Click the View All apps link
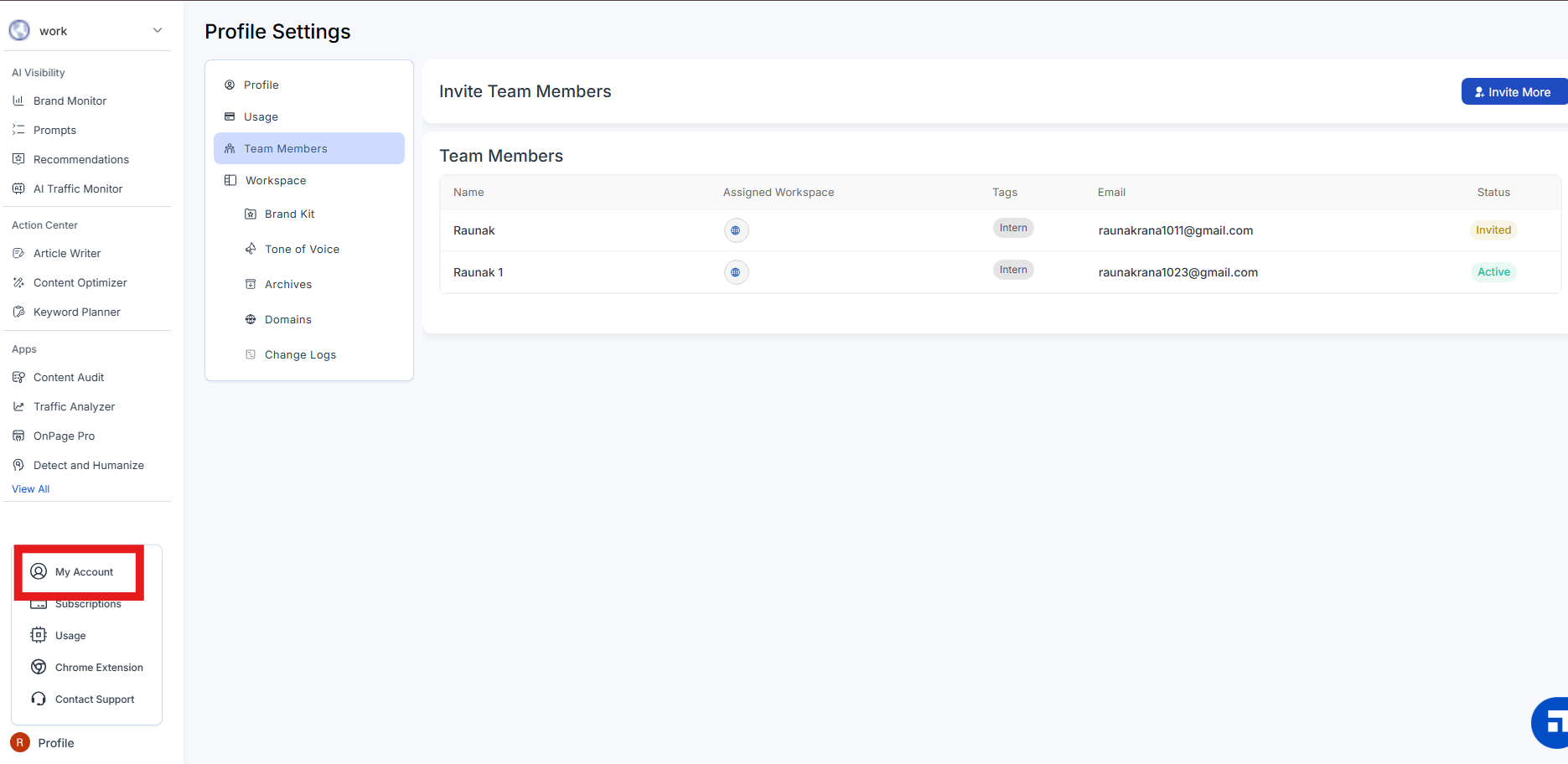 (31, 489)
